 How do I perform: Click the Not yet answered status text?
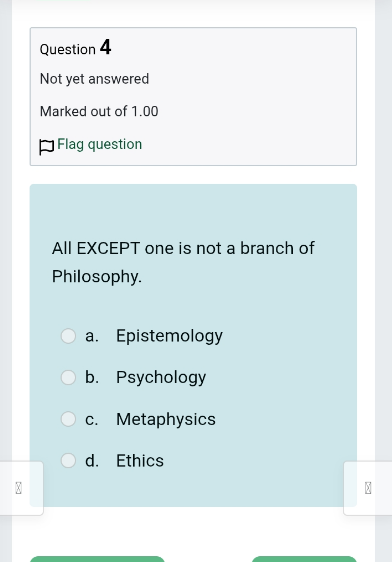tap(94, 79)
